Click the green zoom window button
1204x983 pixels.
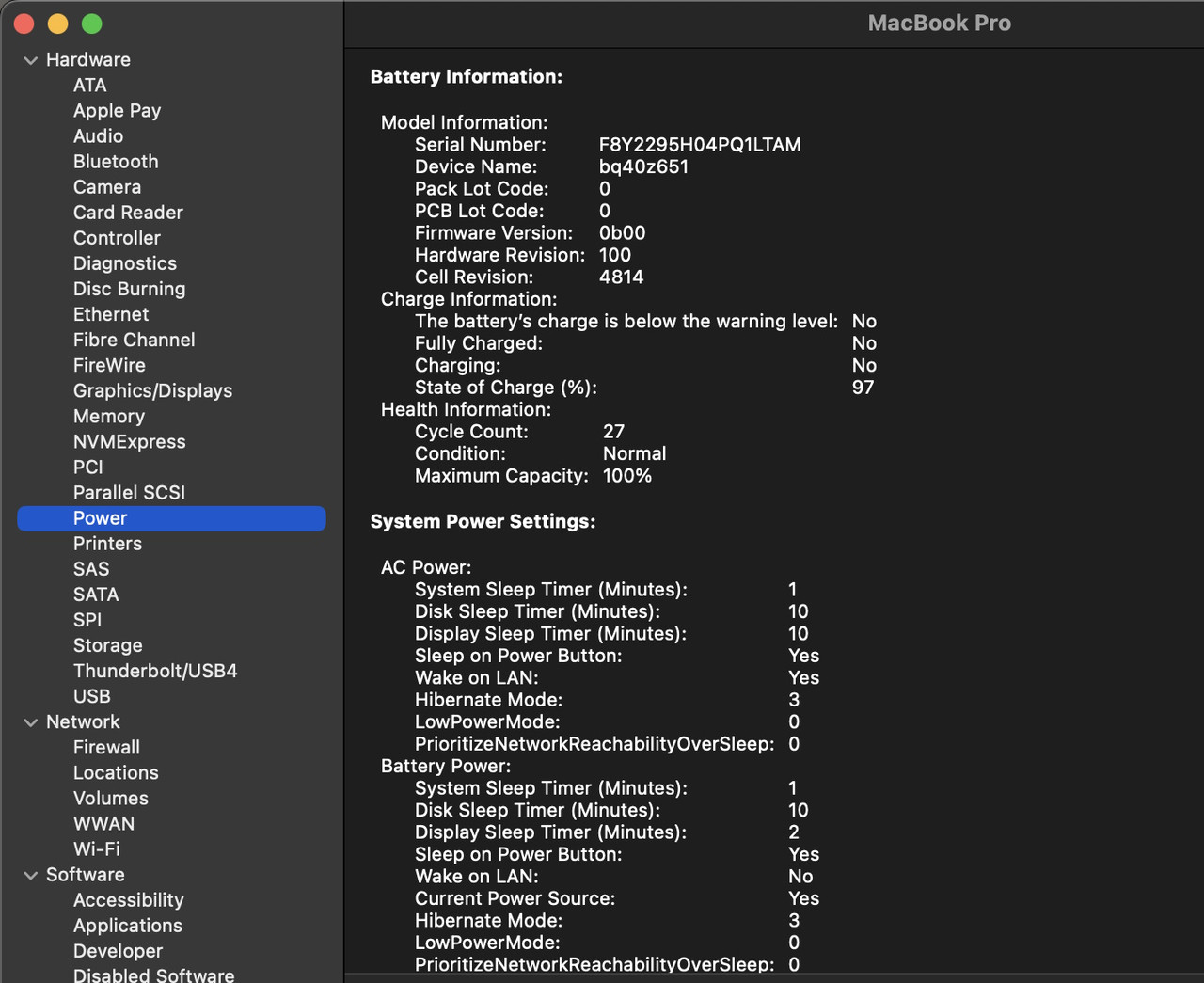pyautogui.click(x=91, y=24)
